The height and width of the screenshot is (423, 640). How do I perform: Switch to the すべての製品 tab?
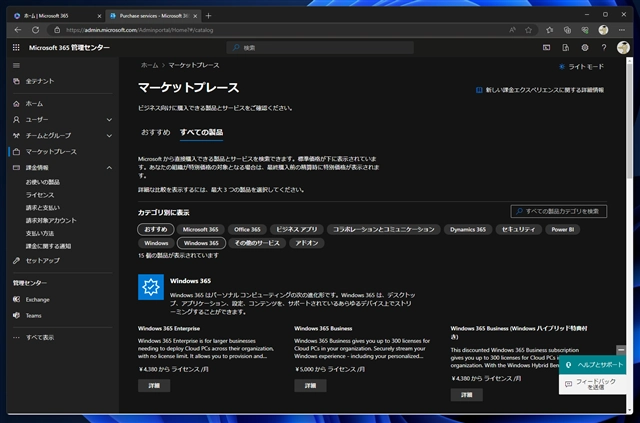[x=201, y=132]
